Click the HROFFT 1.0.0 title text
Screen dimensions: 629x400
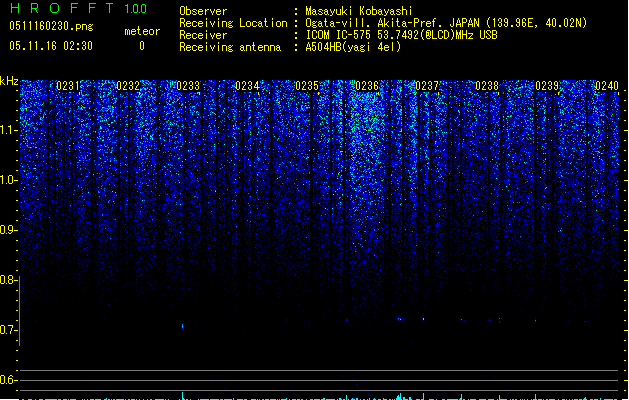[78, 8]
